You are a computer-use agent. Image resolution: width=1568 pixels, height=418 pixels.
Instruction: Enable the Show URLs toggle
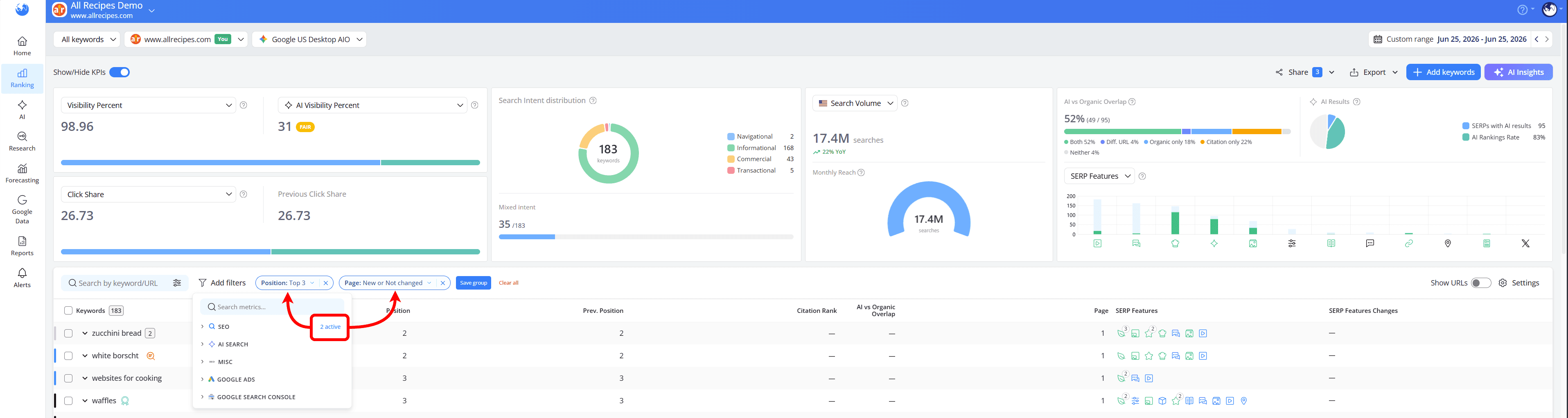coord(1481,283)
